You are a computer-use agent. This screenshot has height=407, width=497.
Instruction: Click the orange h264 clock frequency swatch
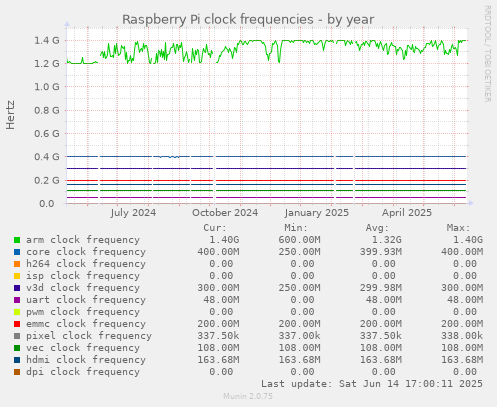17,264
